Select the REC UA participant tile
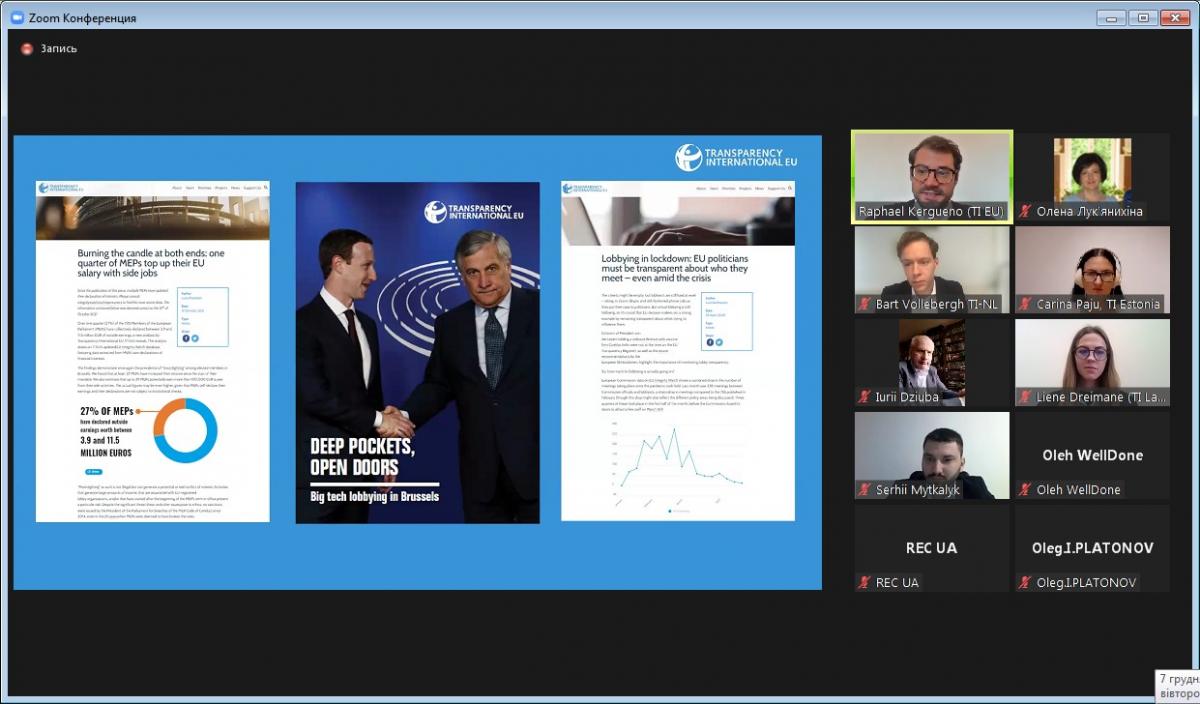Screen dimensions: 1200x704 [932, 548]
